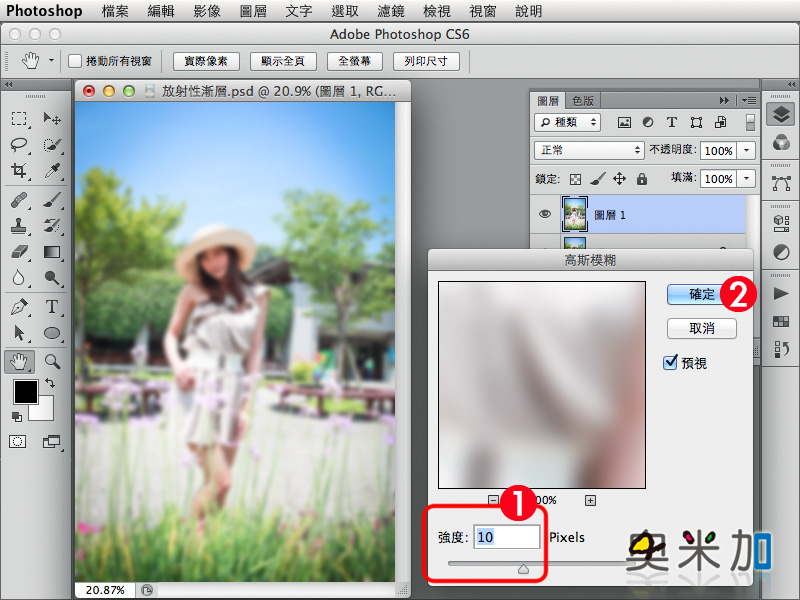Open the 檔案 menu
The image size is (800, 600).
coord(115,11)
